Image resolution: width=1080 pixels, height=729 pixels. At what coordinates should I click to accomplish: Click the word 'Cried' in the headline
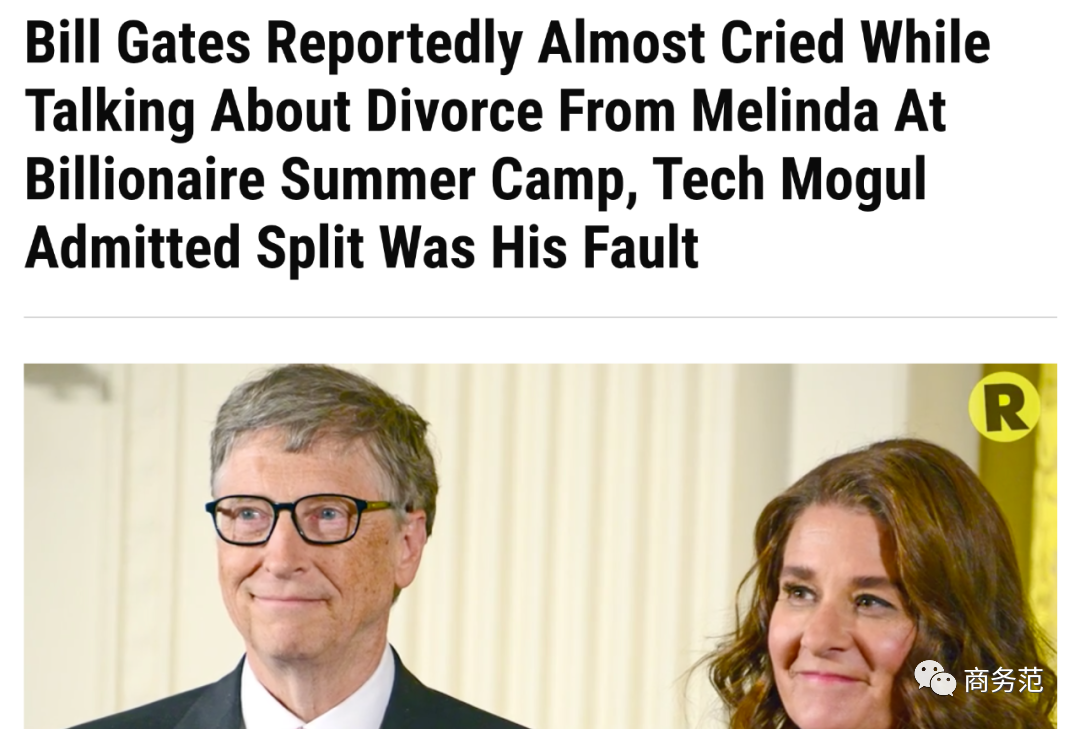point(782,43)
